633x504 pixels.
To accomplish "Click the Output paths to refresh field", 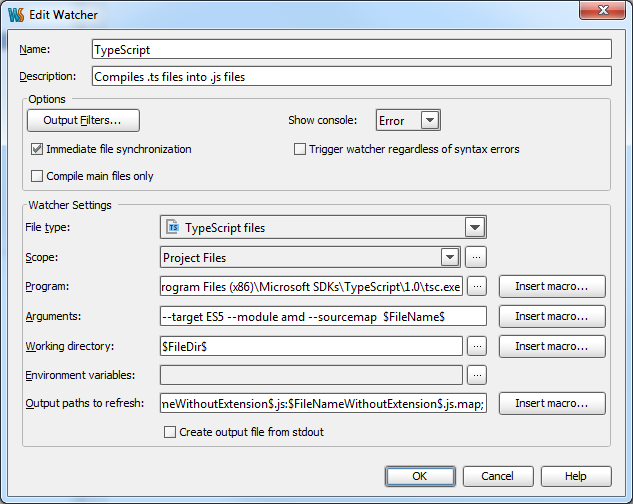I will coord(323,403).
